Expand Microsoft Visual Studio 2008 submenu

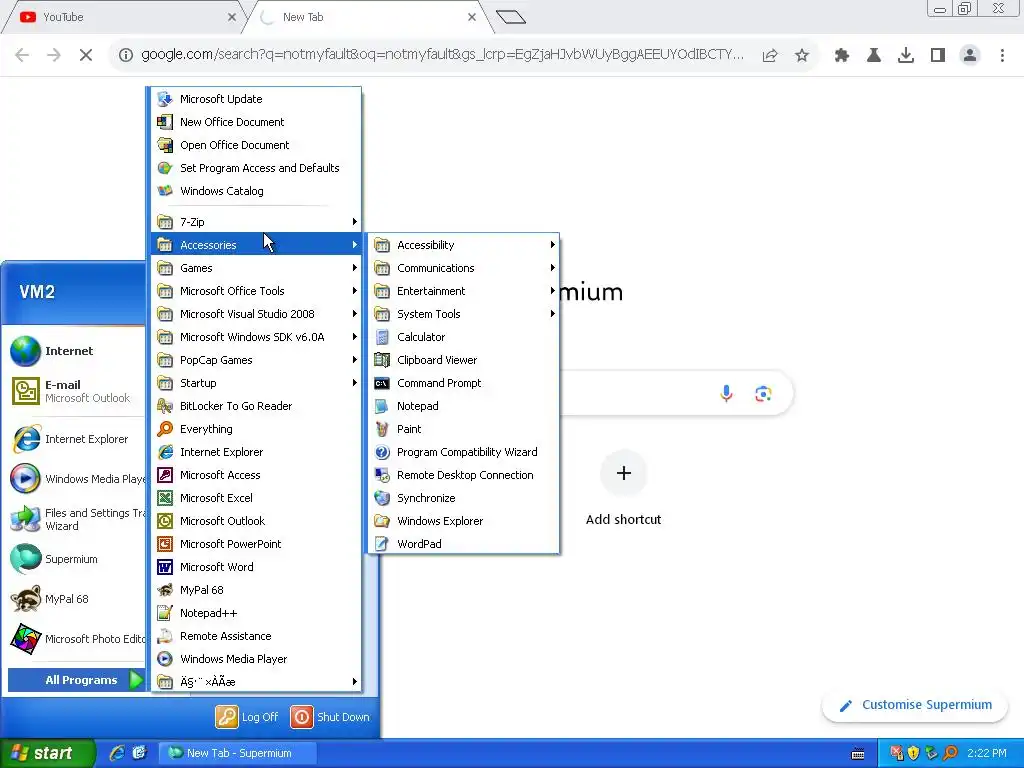(256, 313)
